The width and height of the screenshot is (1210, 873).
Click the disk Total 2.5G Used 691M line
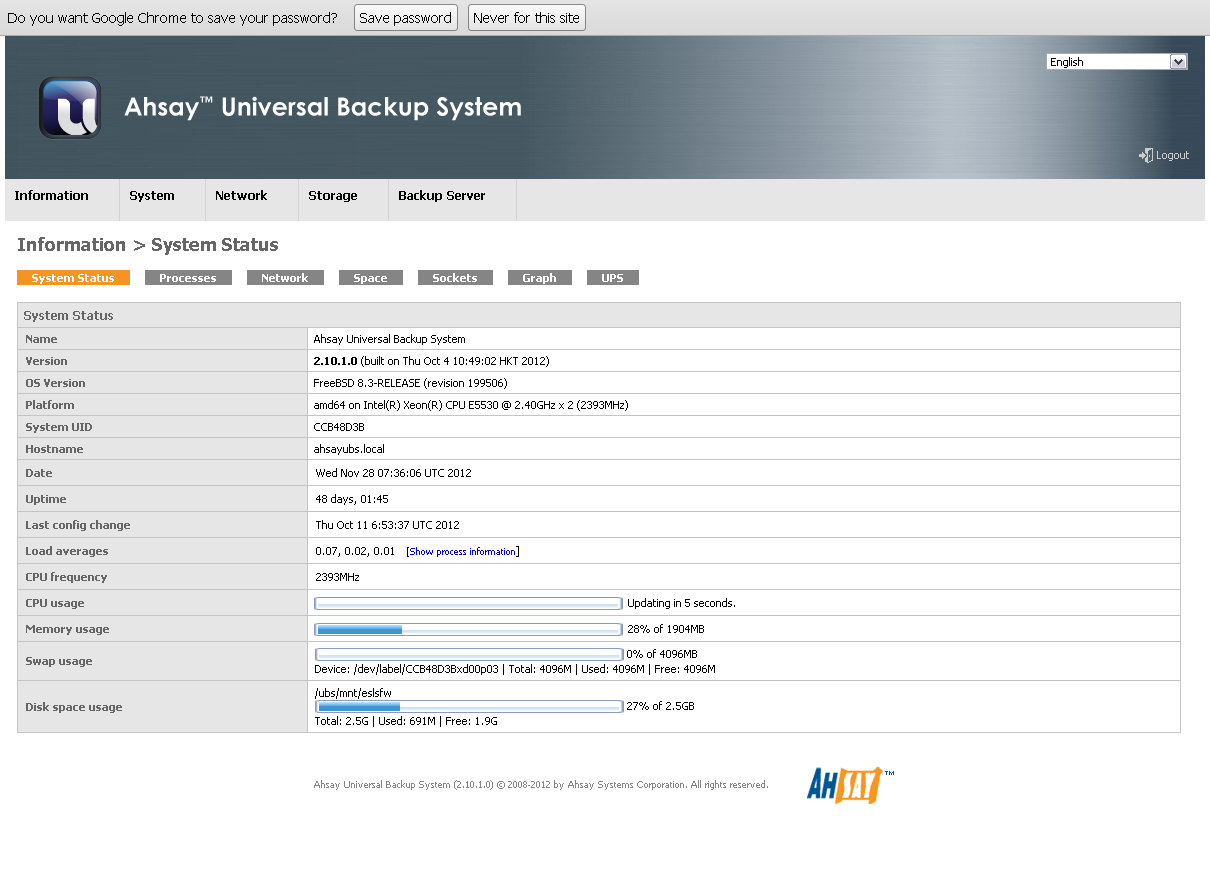coord(406,721)
